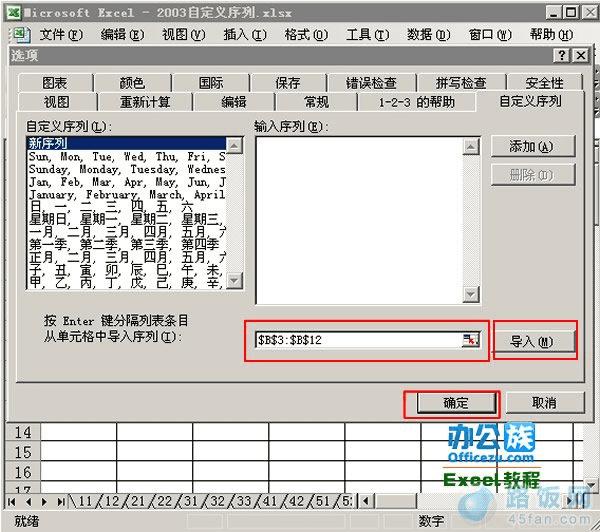The height and width of the screenshot is (532, 600).
Task: Open the 帮助(H) menu
Action: click(551, 35)
